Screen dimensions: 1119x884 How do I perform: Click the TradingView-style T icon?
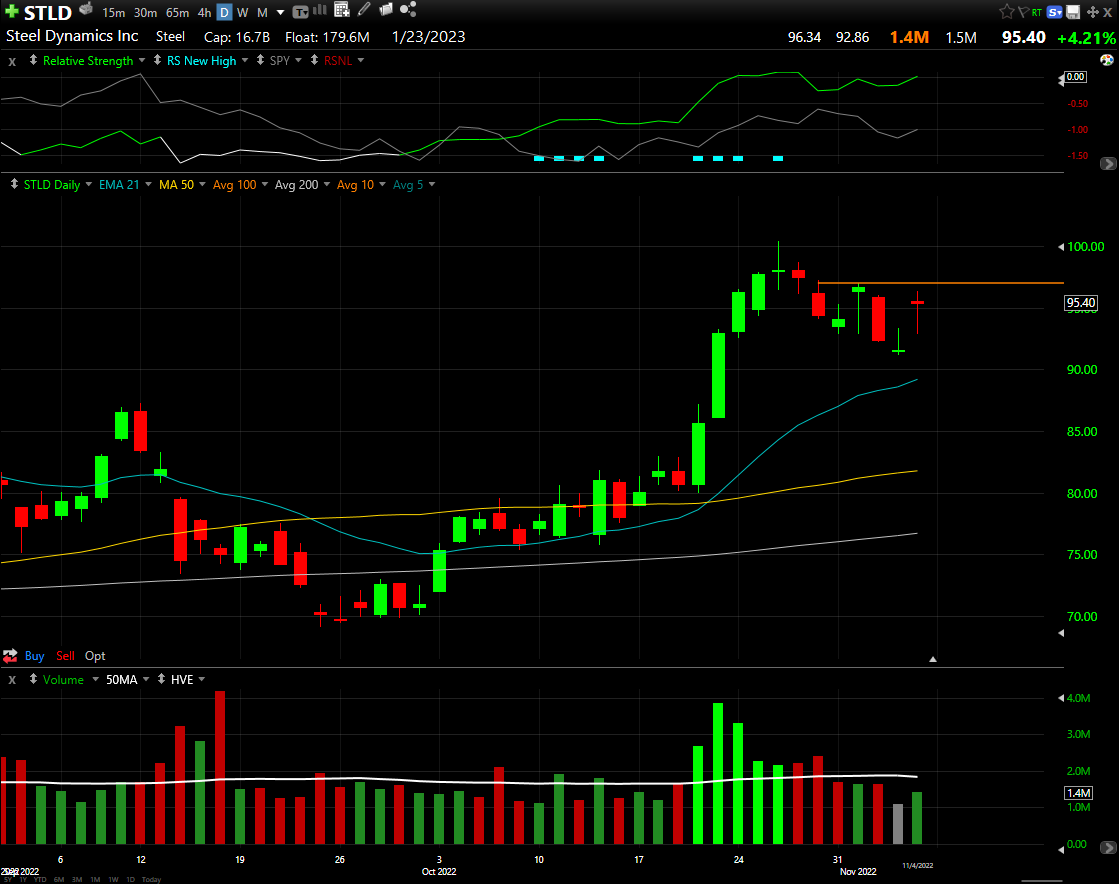(x=300, y=12)
